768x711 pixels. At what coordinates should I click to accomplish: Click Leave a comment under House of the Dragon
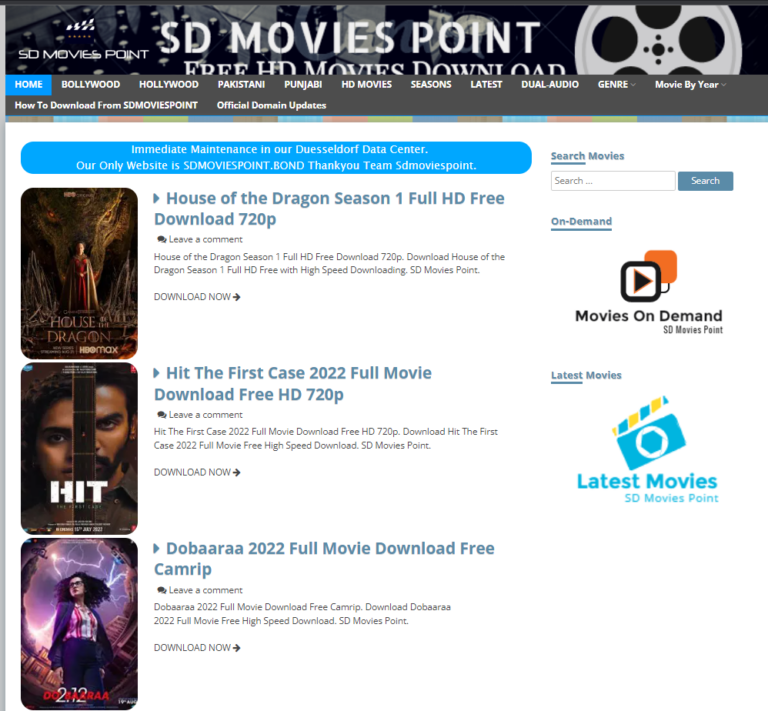tap(205, 239)
